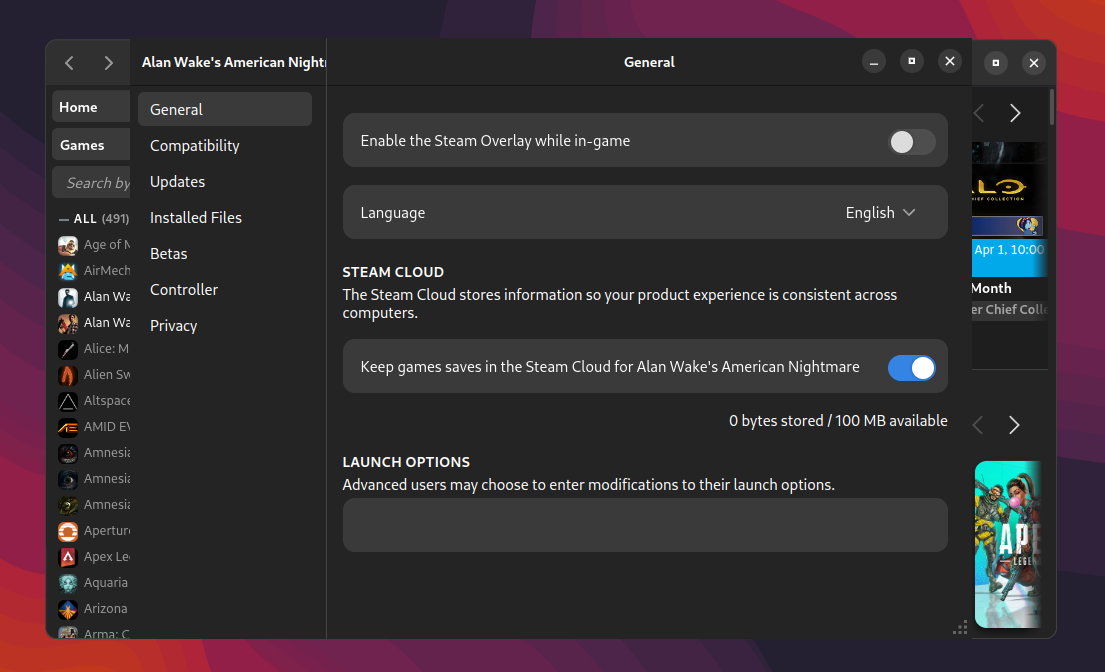Click the Alice: M game icon
The width and height of the screenshot is (1105, 672).
tap(68, 349)
